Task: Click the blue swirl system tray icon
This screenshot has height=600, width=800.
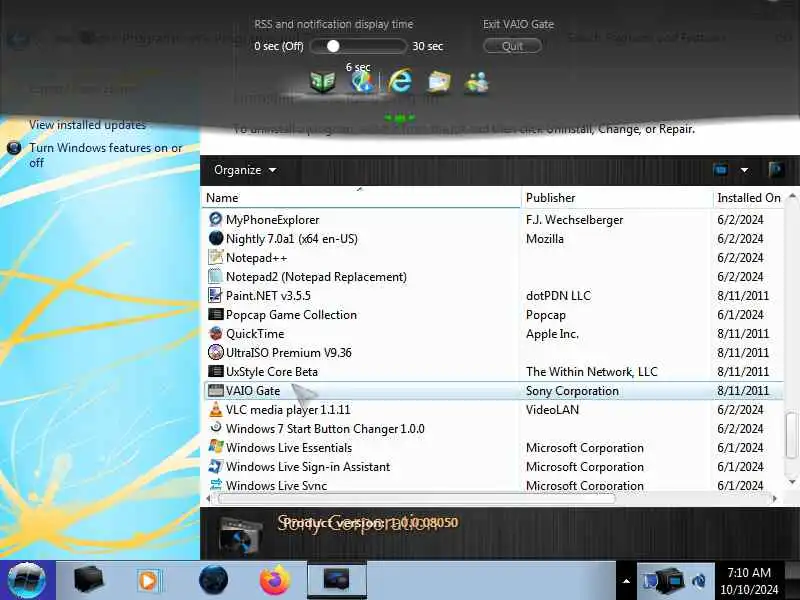Action: coord(699,581)
